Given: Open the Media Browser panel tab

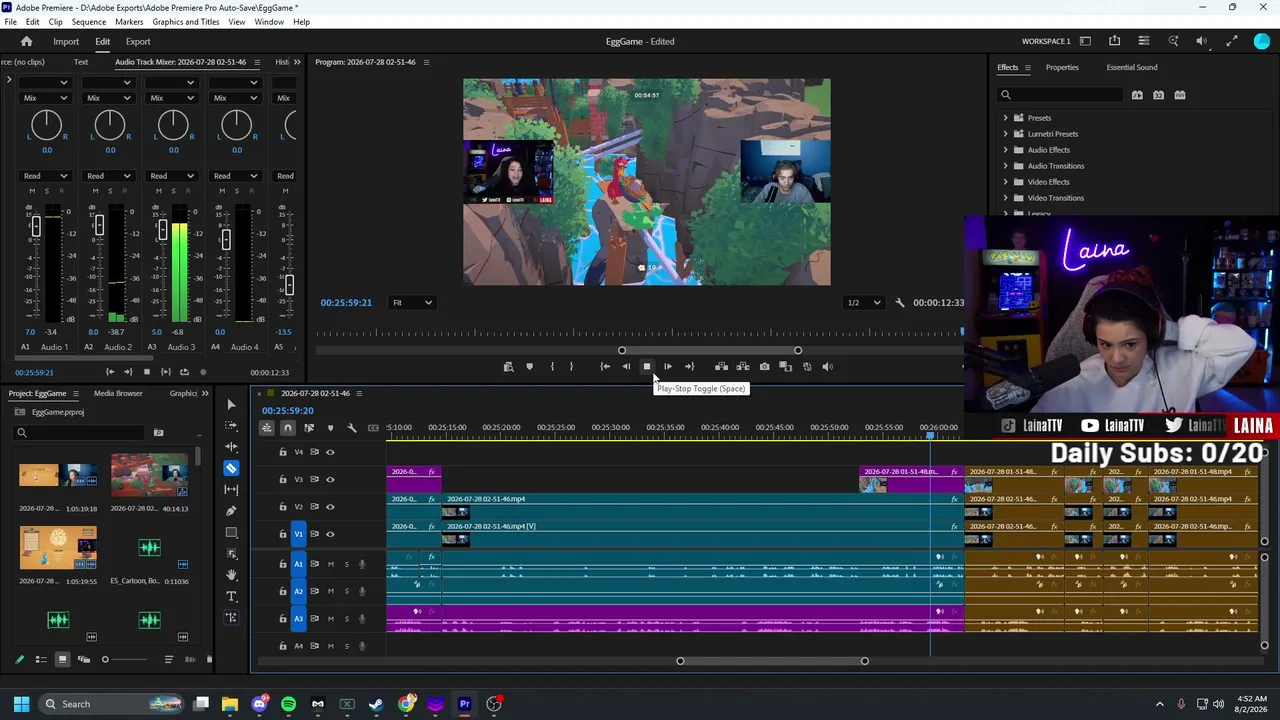Looking at the screenshot, I should click(x=118, y=394).
